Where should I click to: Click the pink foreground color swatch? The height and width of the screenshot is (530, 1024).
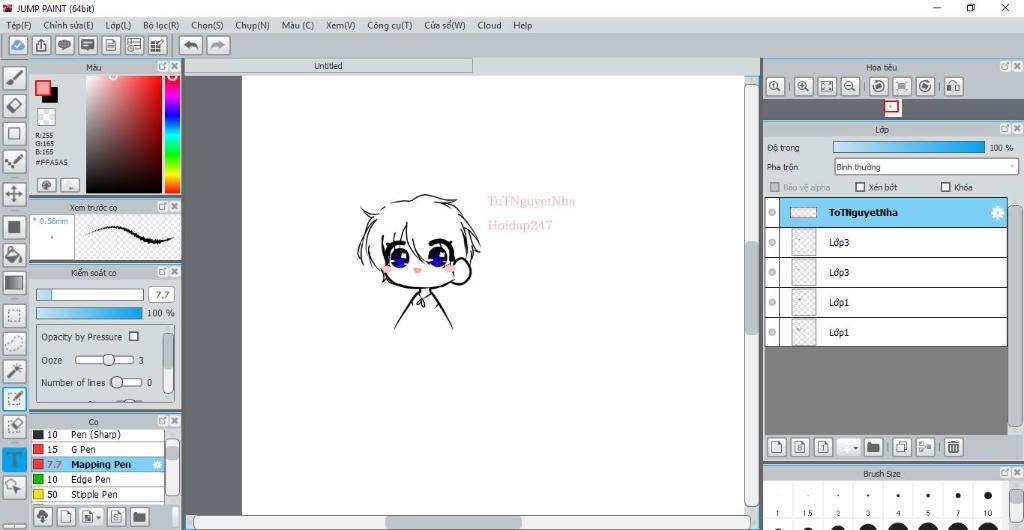tap(43, 88)
